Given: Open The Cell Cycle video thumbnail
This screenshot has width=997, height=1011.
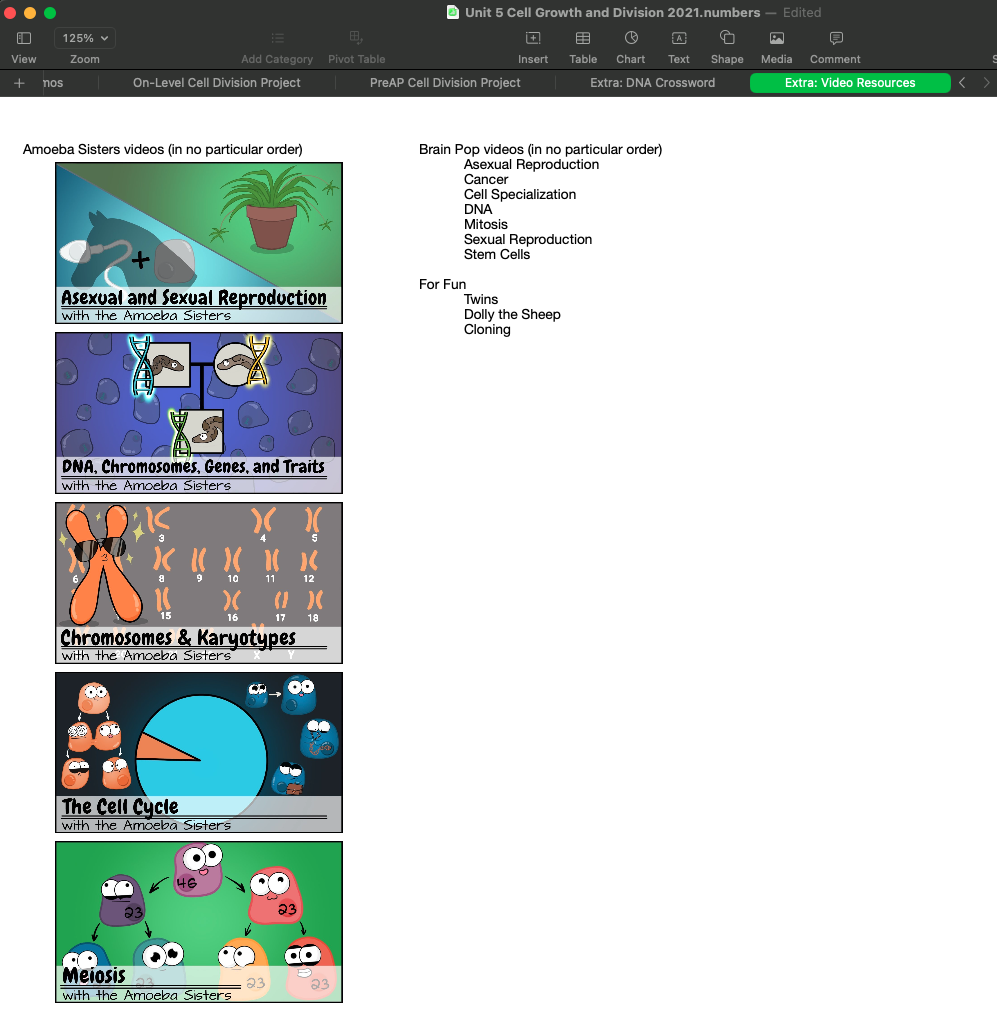Looking at the screenshot, I should coord(199,752).
